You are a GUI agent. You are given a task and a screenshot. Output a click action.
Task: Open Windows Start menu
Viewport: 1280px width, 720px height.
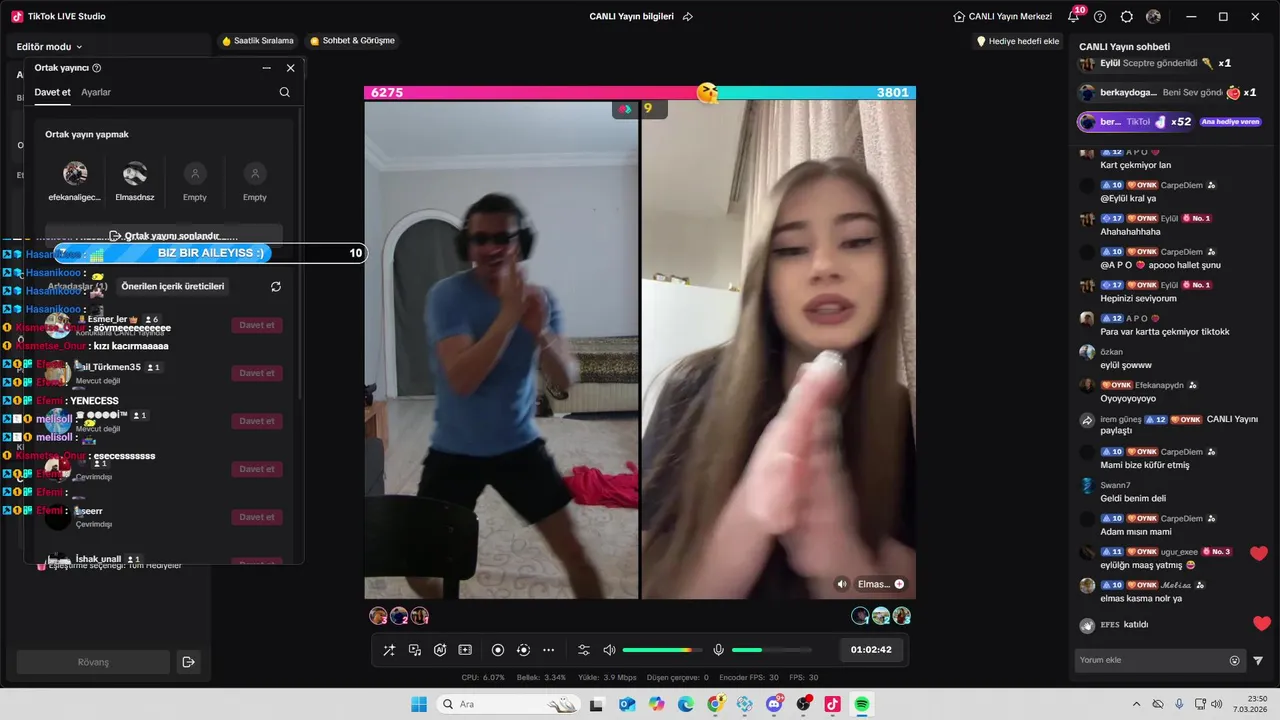[x=419, y=704]
